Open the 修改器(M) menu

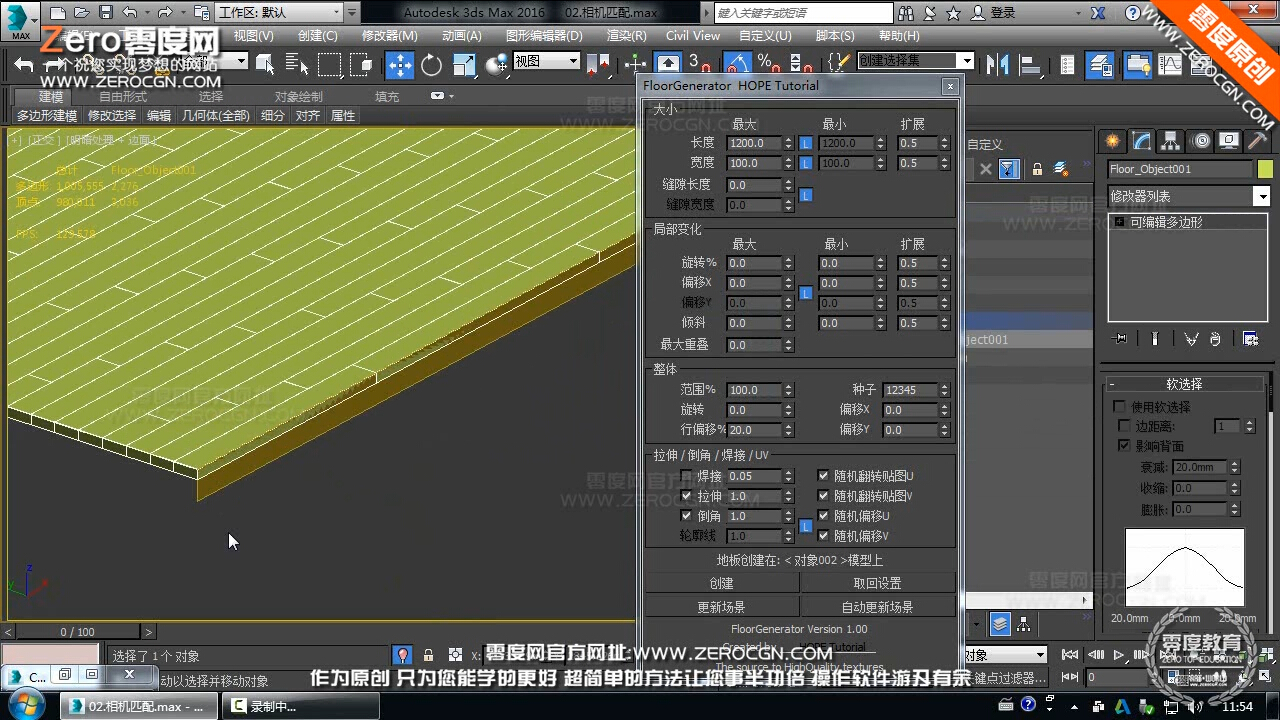pos(389,35)
